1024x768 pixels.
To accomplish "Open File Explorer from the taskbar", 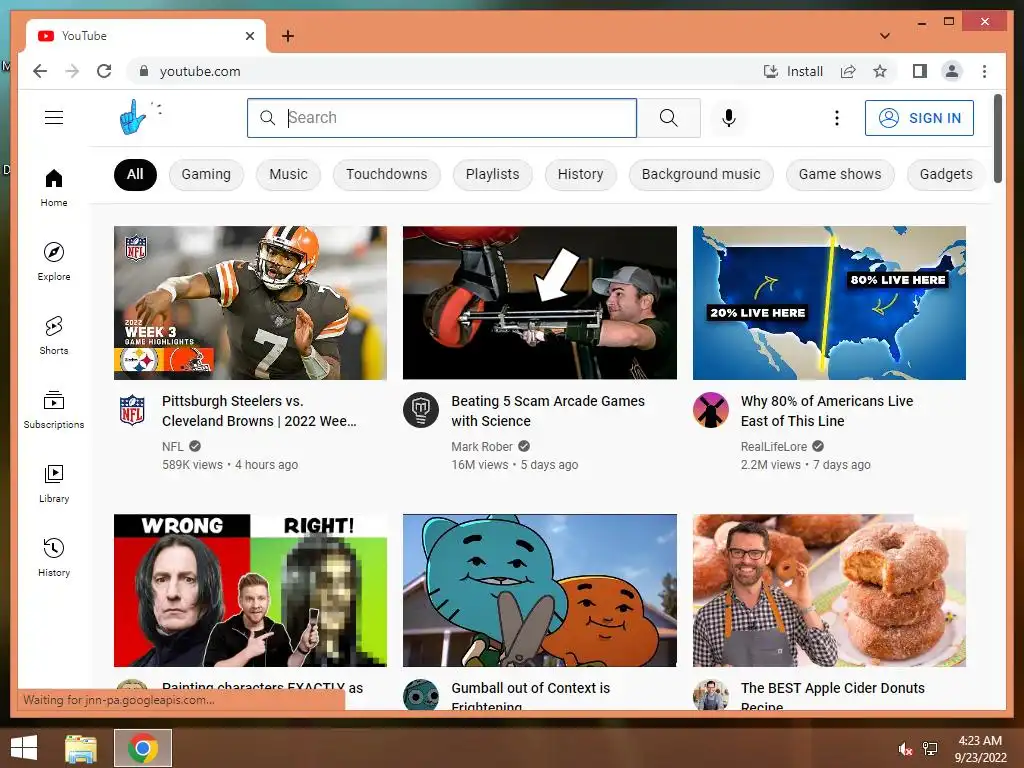I will pos(81,748).
